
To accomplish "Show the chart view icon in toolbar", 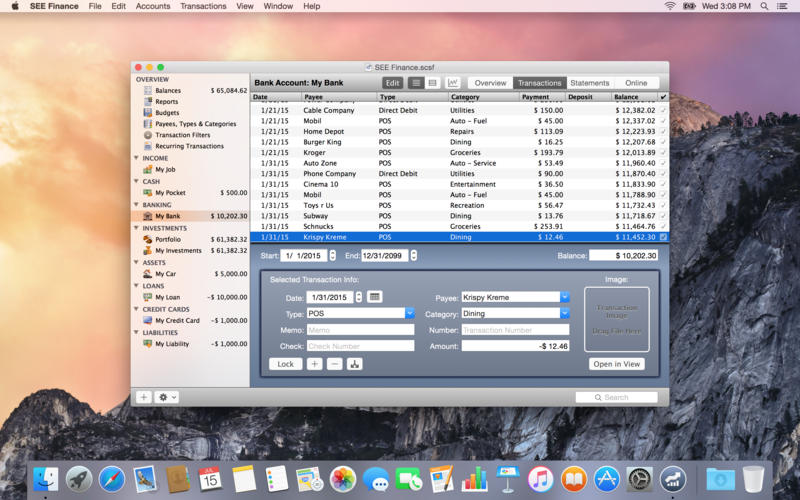I will [453, 83].
